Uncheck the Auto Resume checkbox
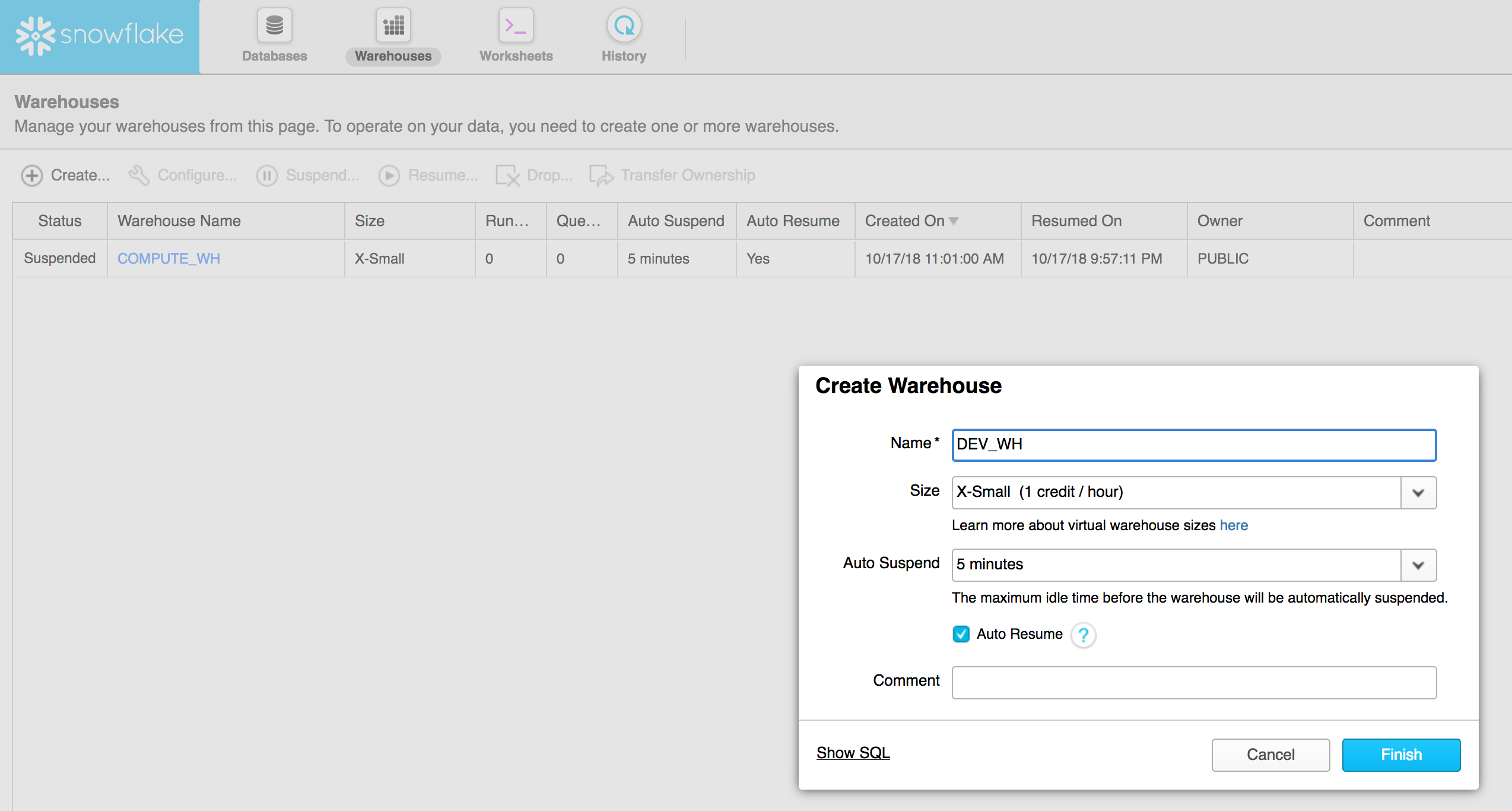1512x811 pixels. tap(961, 634)
